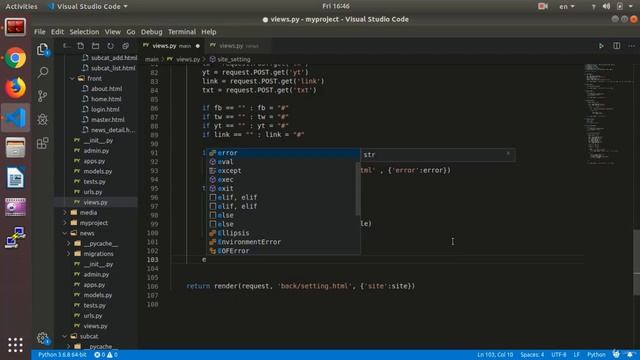Launch Firefox from the dock
The image size is (640, 360).
pos(16,88)
